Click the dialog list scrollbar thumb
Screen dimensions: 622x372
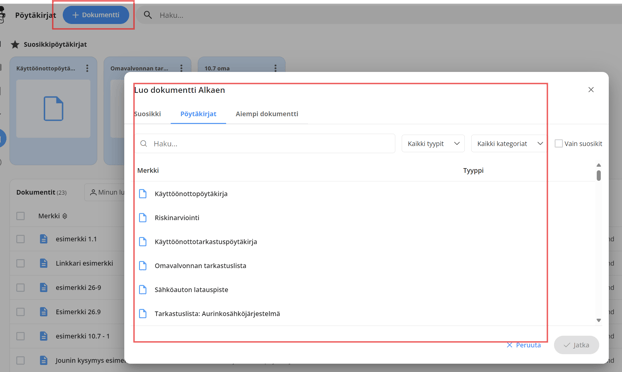[x=599, y=175]
